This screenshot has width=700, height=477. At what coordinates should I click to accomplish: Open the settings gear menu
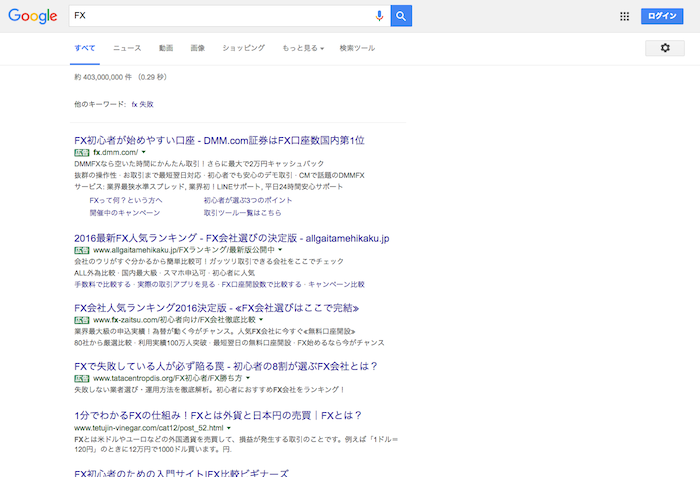(x=665, y=48)
